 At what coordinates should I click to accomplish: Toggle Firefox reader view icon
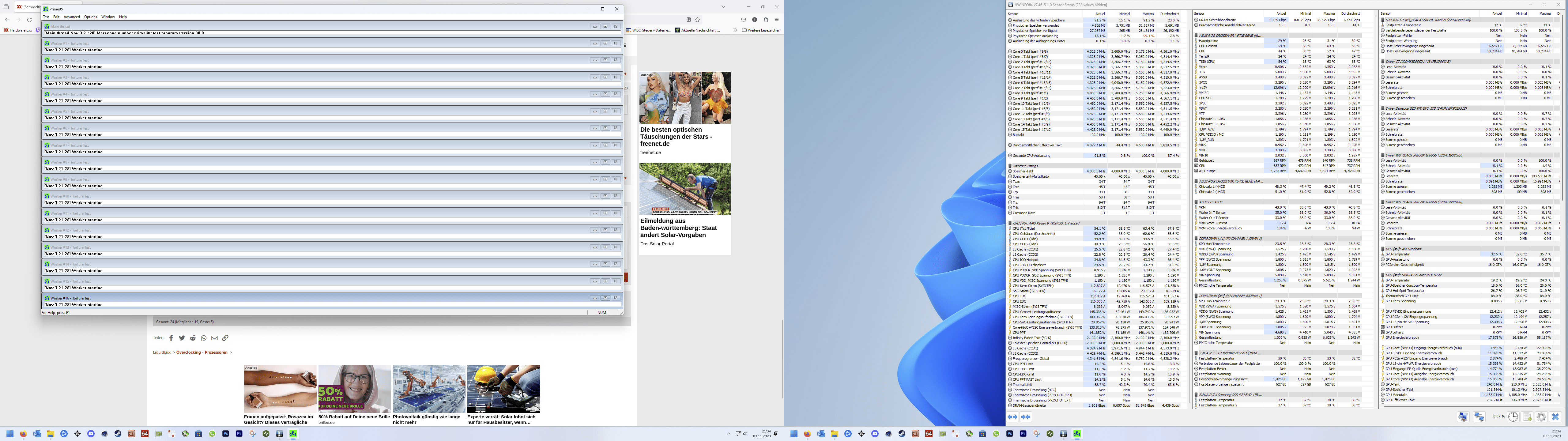pyautogui.click(x=688, y=20)
